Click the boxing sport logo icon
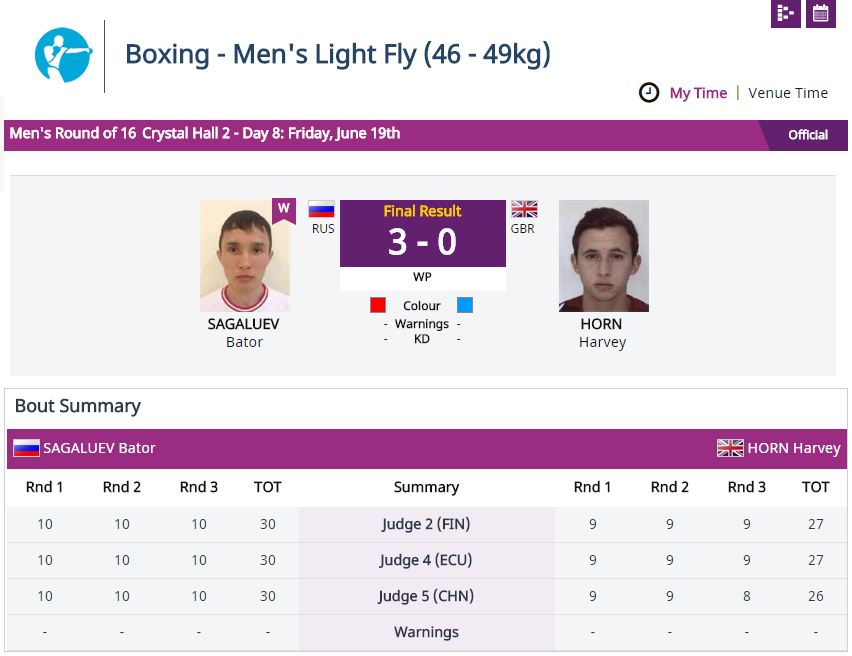 pyautogui.click(x=63, y=55)
